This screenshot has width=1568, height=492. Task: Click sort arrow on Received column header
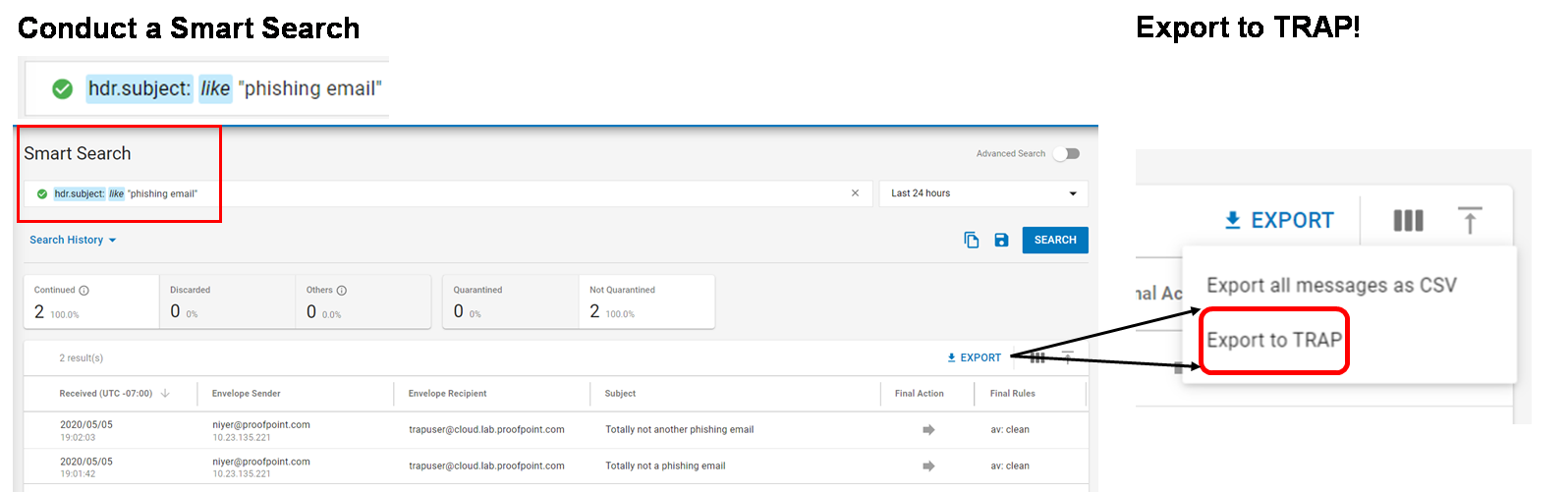click(x=165, y=394)
